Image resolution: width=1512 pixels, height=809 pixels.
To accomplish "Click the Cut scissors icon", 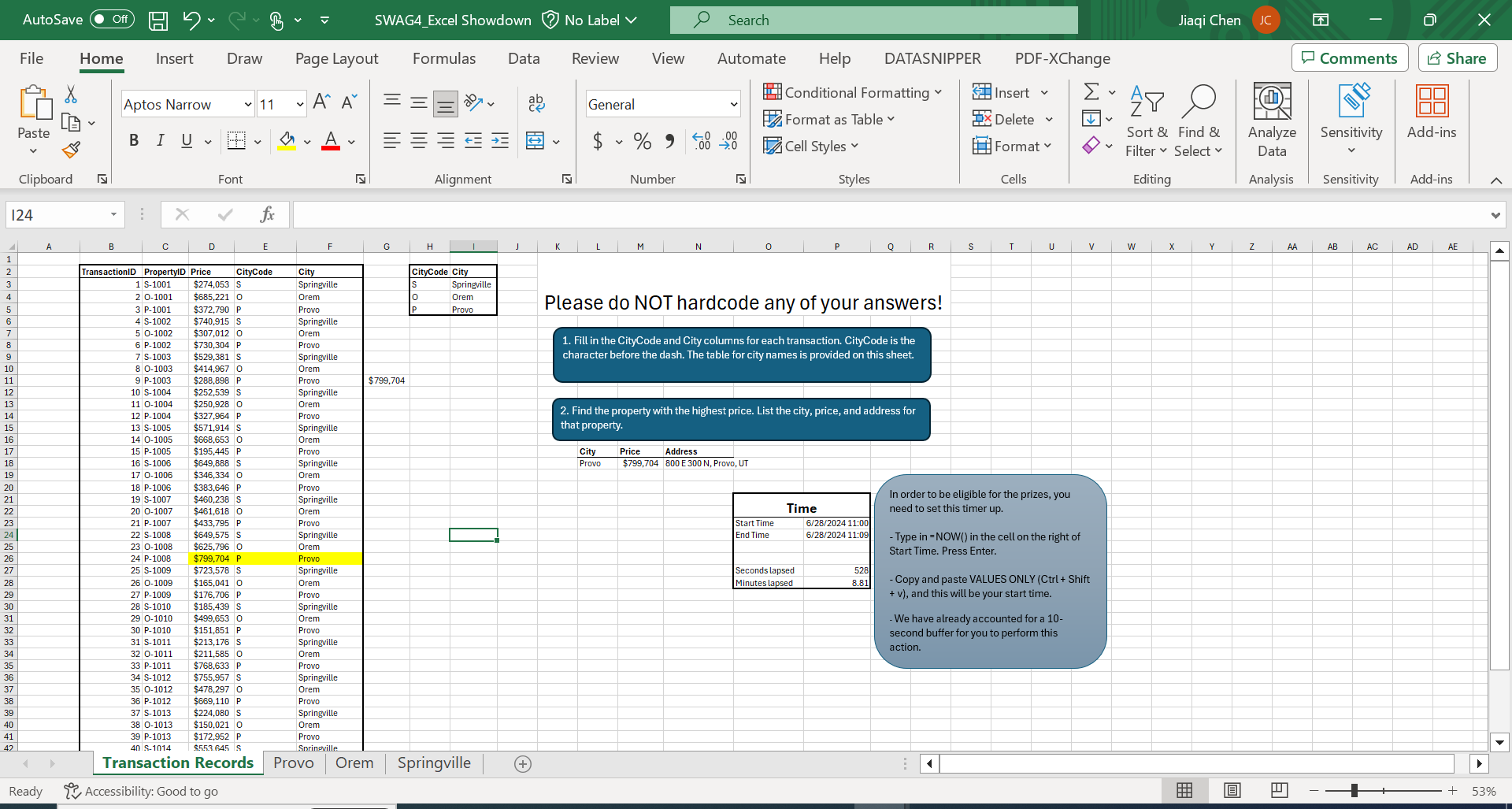I will click(71, 95).
